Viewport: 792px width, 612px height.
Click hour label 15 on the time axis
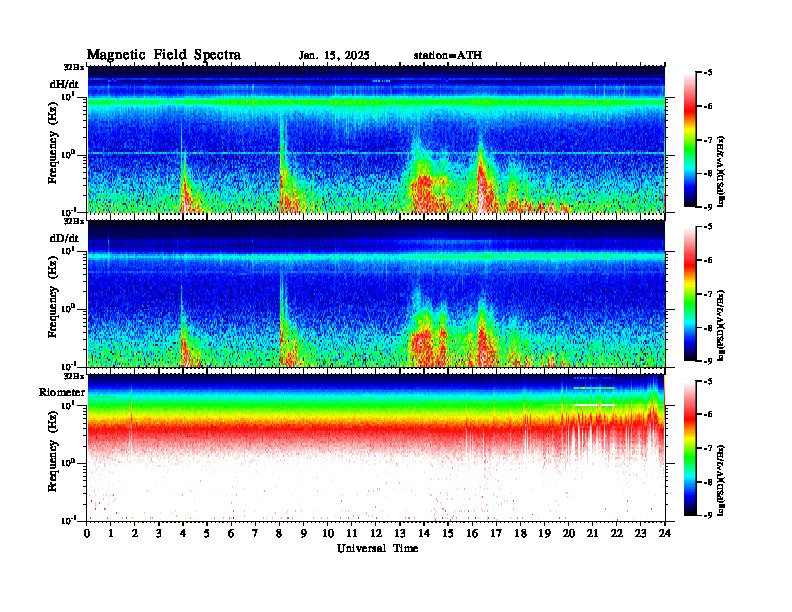coord(448,533)
